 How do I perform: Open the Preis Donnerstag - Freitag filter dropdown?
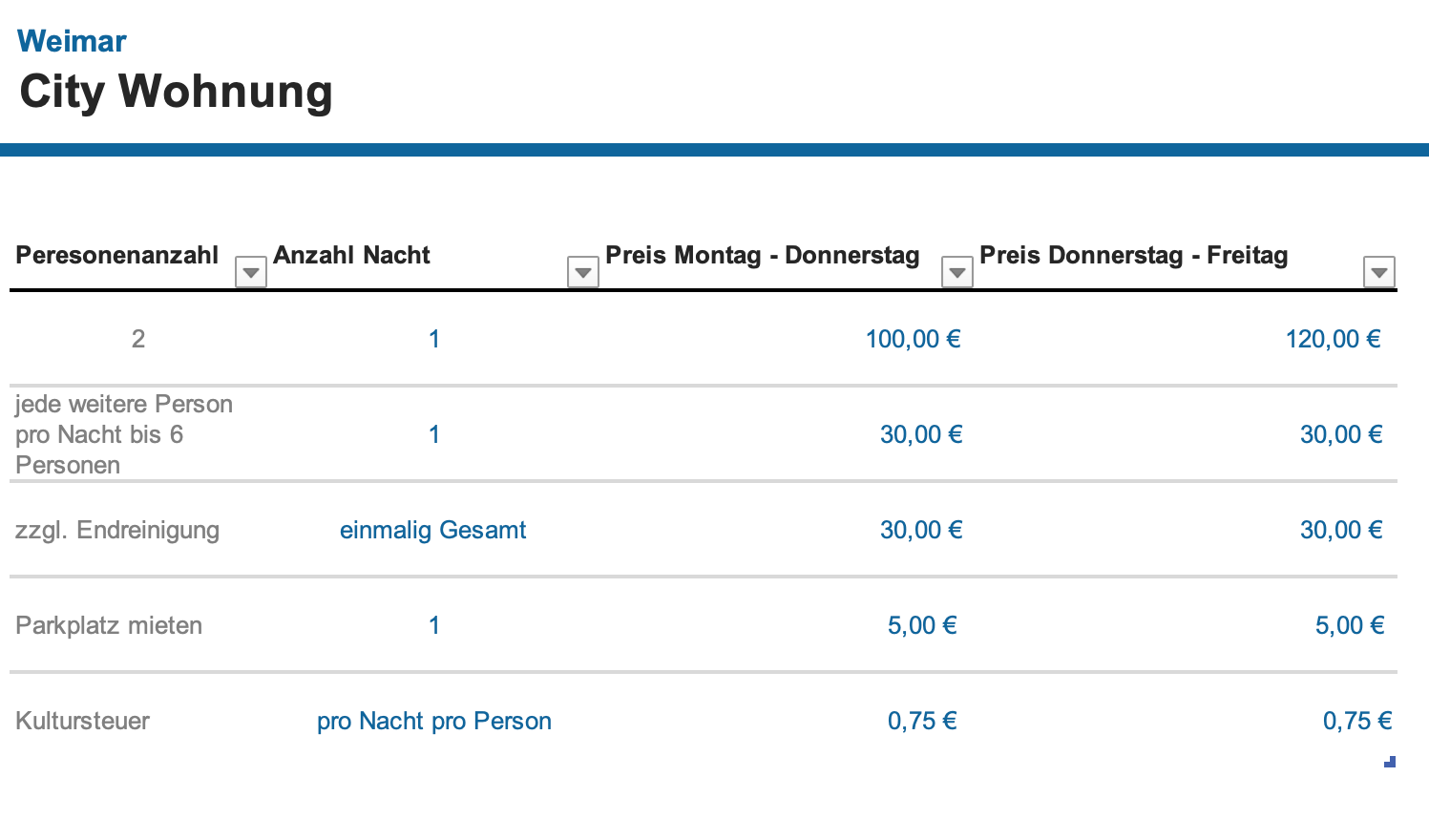pos(1378,272)
